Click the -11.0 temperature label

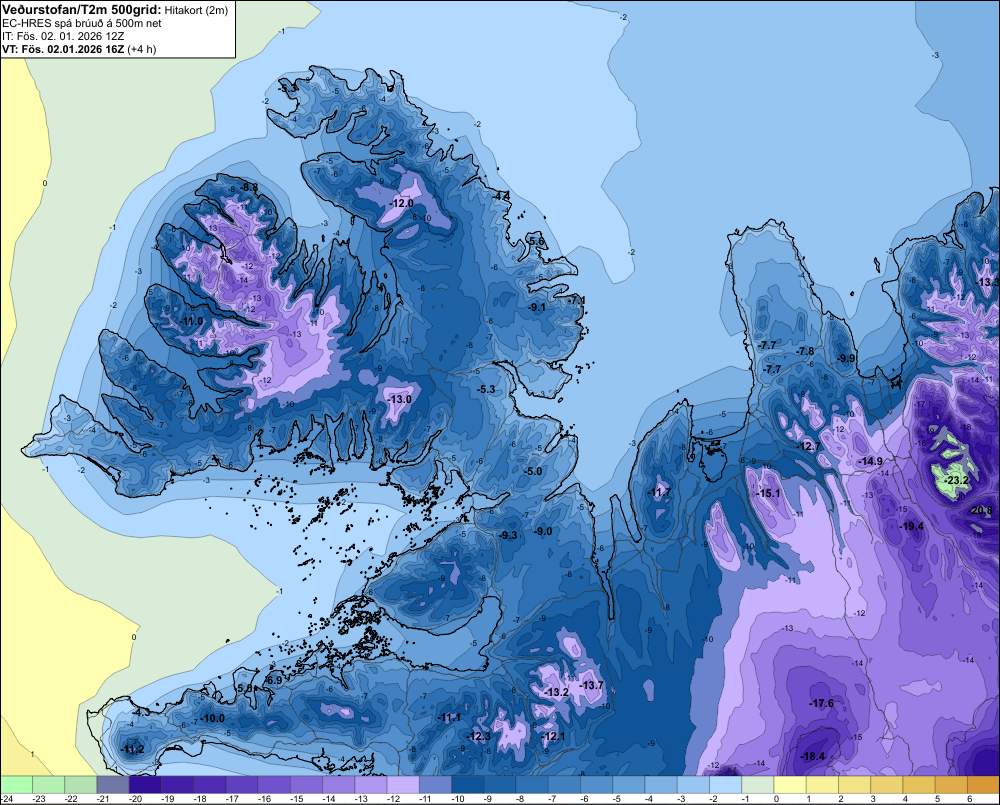pyautogui.click(x=191, y=321)
